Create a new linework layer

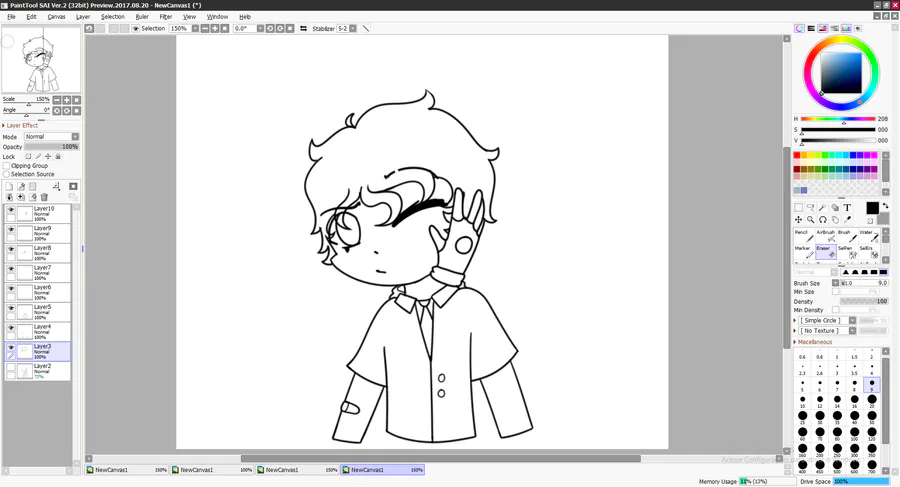[x=21, y=186]
